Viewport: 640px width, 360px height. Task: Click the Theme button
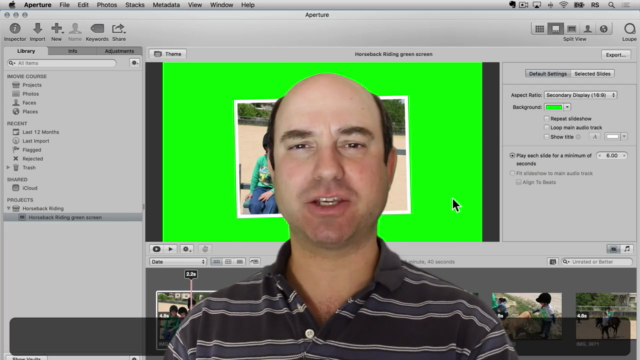[168, 54]
